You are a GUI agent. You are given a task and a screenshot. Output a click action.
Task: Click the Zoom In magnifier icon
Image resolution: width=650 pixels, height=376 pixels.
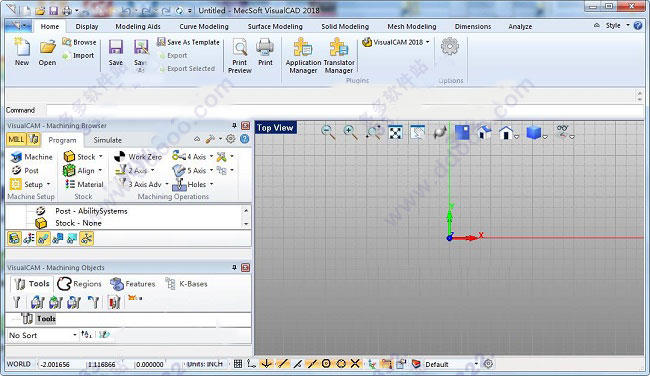coord(350,132)
